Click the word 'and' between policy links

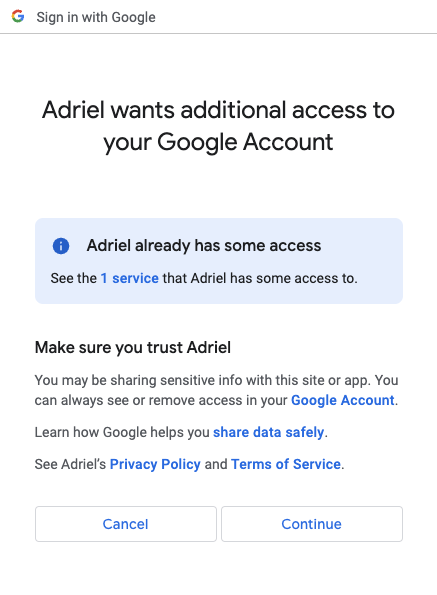[x=216, y=464]
